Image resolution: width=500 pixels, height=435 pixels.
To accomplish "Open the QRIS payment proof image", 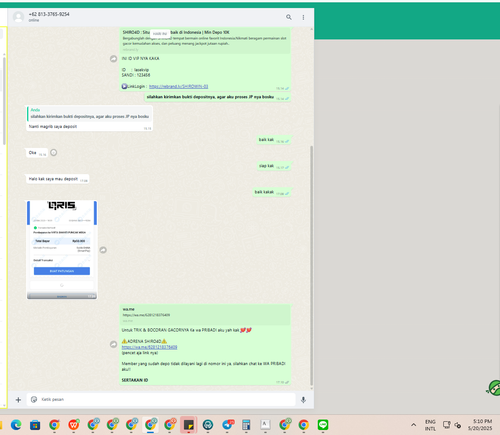I will [62, 250].
